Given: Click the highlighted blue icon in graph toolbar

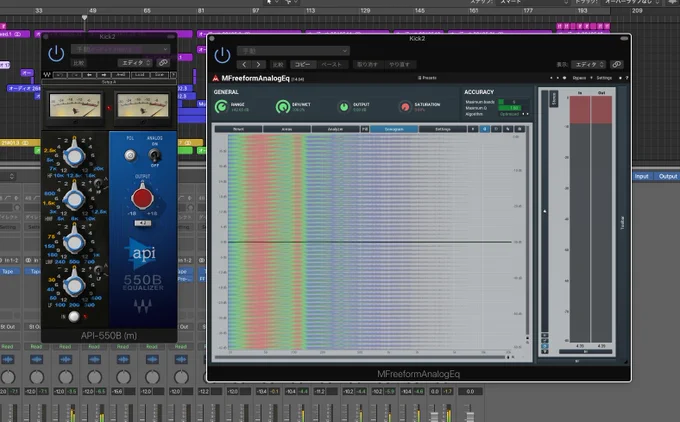Looking at the screenshot, I should coord(484,129).
